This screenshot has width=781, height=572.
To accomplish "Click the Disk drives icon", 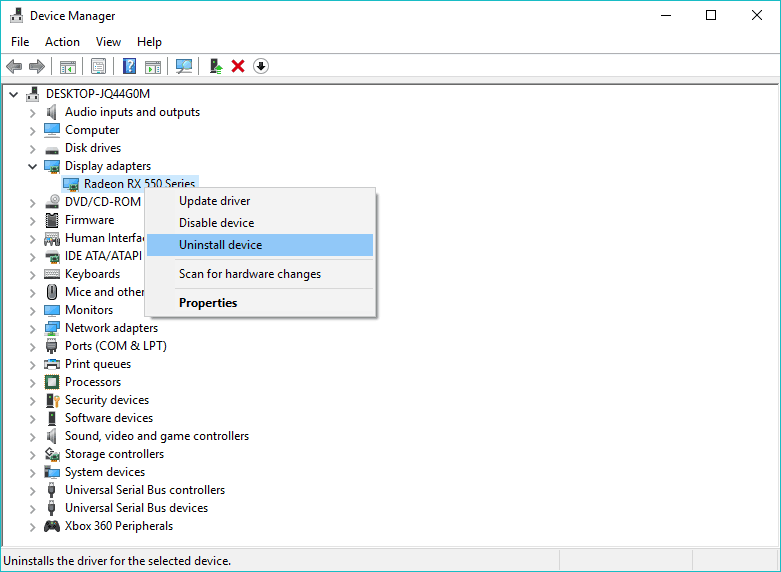I will tap(52, 149).
